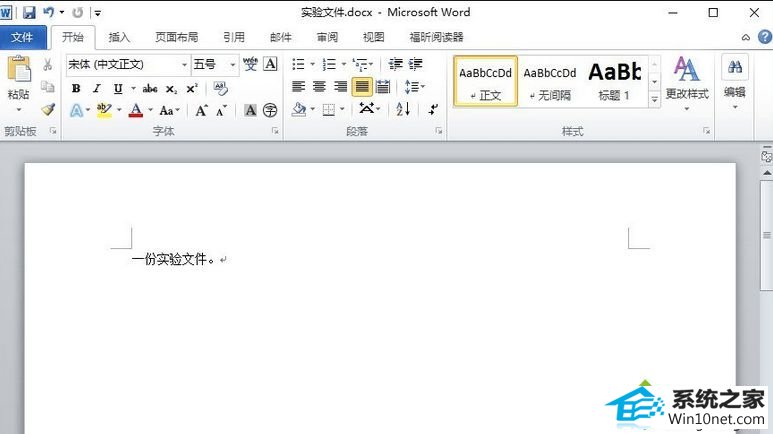Toggle the highlighted Justify alignment button

coord(362,87)
